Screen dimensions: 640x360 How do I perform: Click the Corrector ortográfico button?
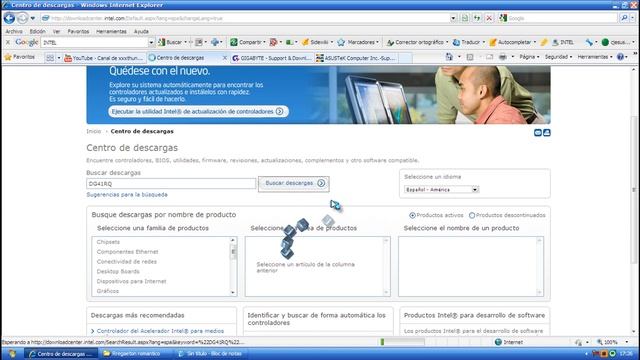[417, 42]
